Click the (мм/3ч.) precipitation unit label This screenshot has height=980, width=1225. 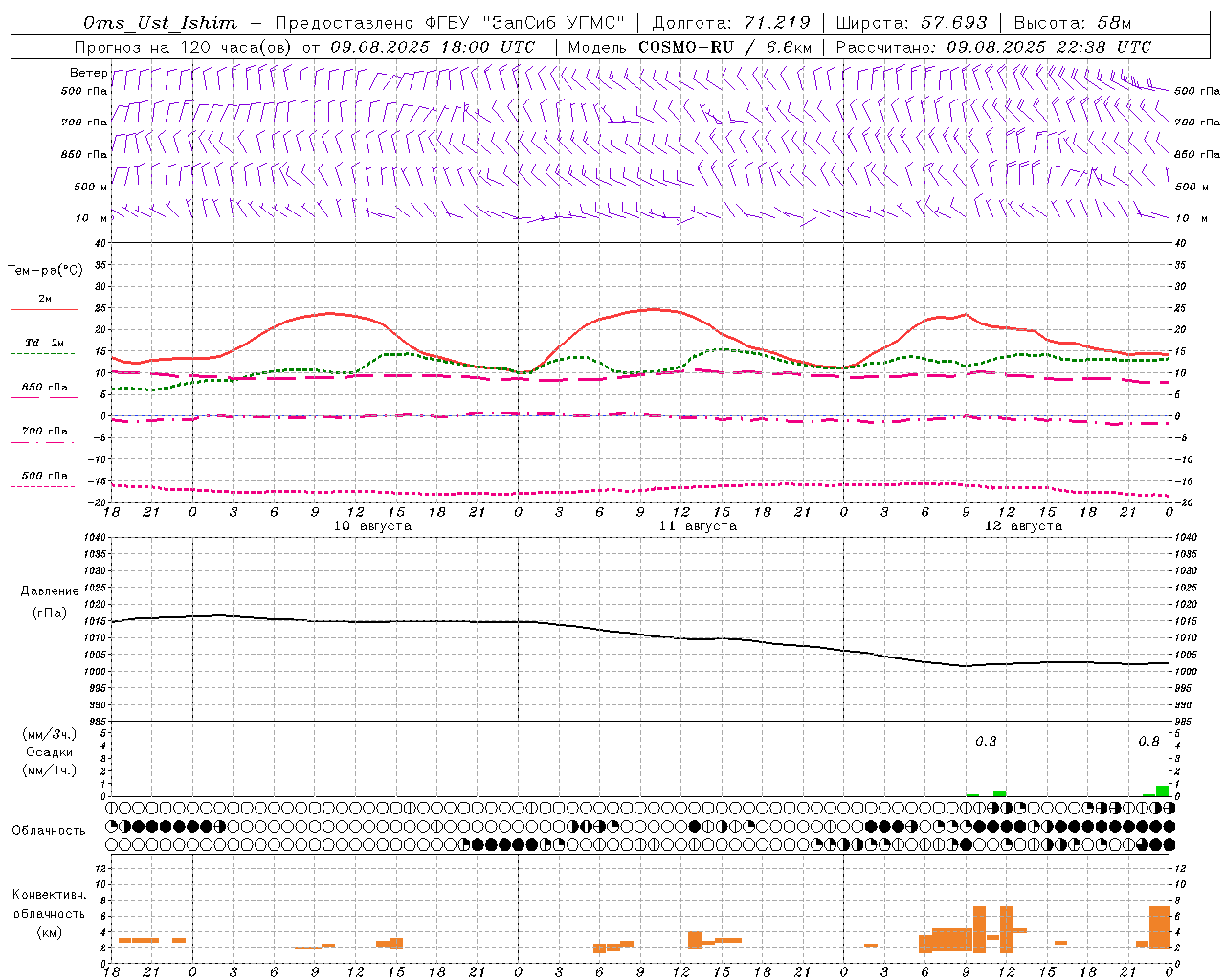pos(49,734)
